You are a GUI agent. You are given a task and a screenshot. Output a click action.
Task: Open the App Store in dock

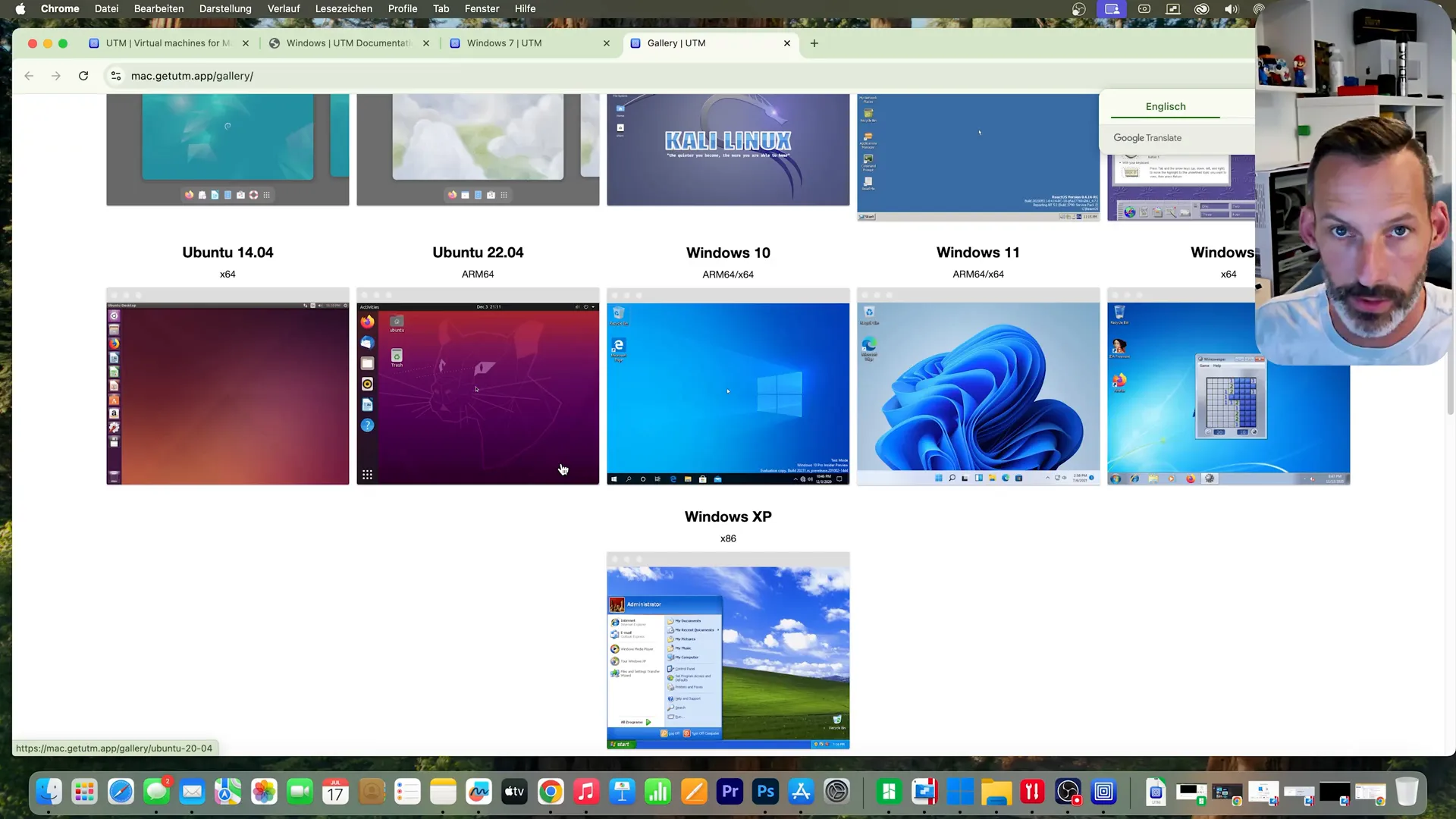802,792
